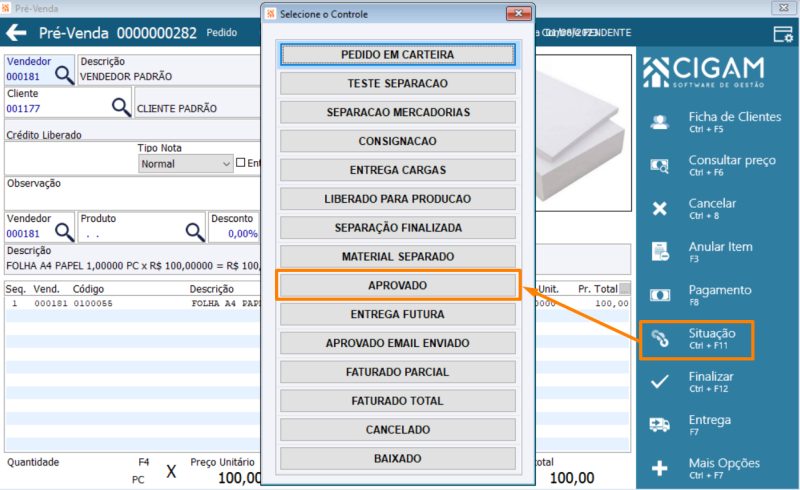Click the Vendedor column value 000181
Image resolution: width=800 pixels, height=490 pixels.
(x=51, y=303)
